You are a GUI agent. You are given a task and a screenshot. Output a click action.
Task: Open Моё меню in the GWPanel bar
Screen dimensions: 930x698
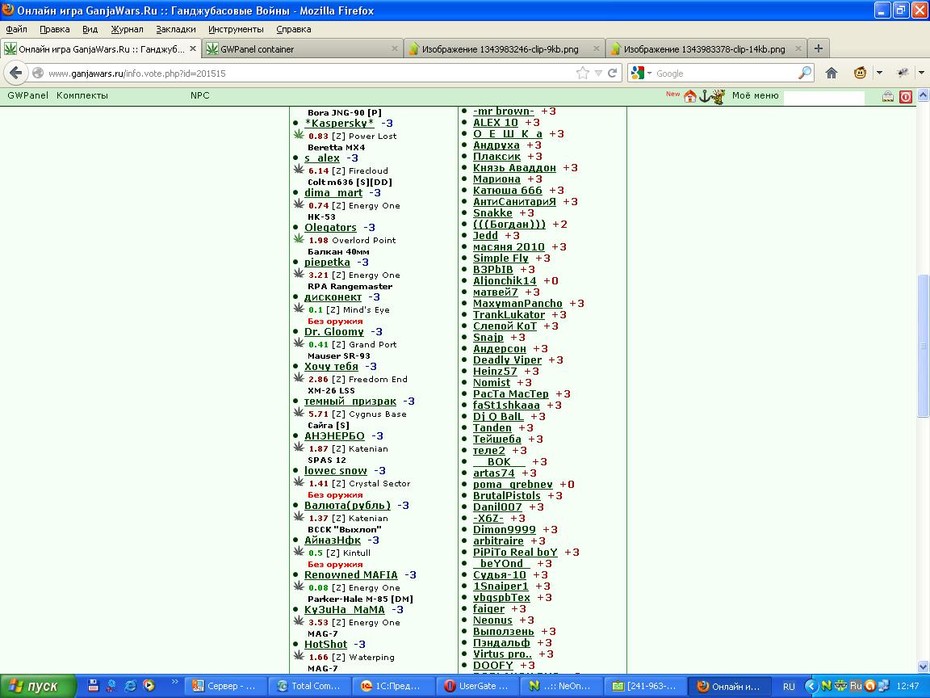755,95
